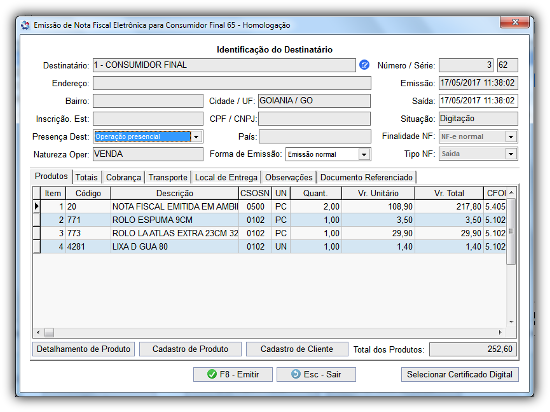Select the Observações tab

289,177
